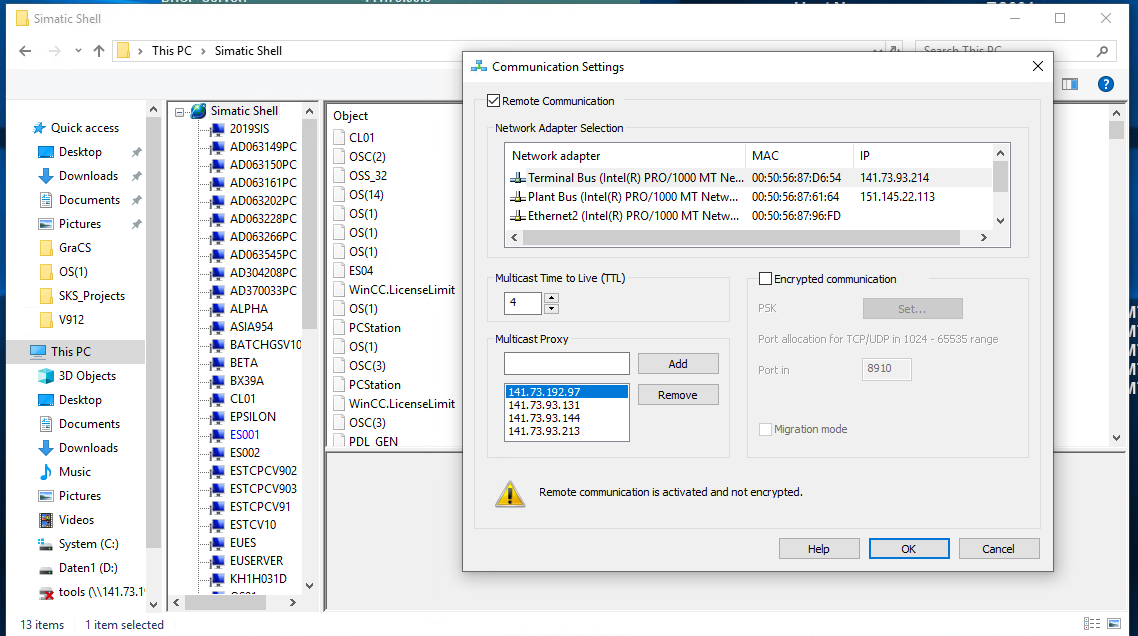This screenshot has width=1138, height=636.
Task: Click the Object column header
Action: click(351, 116)
